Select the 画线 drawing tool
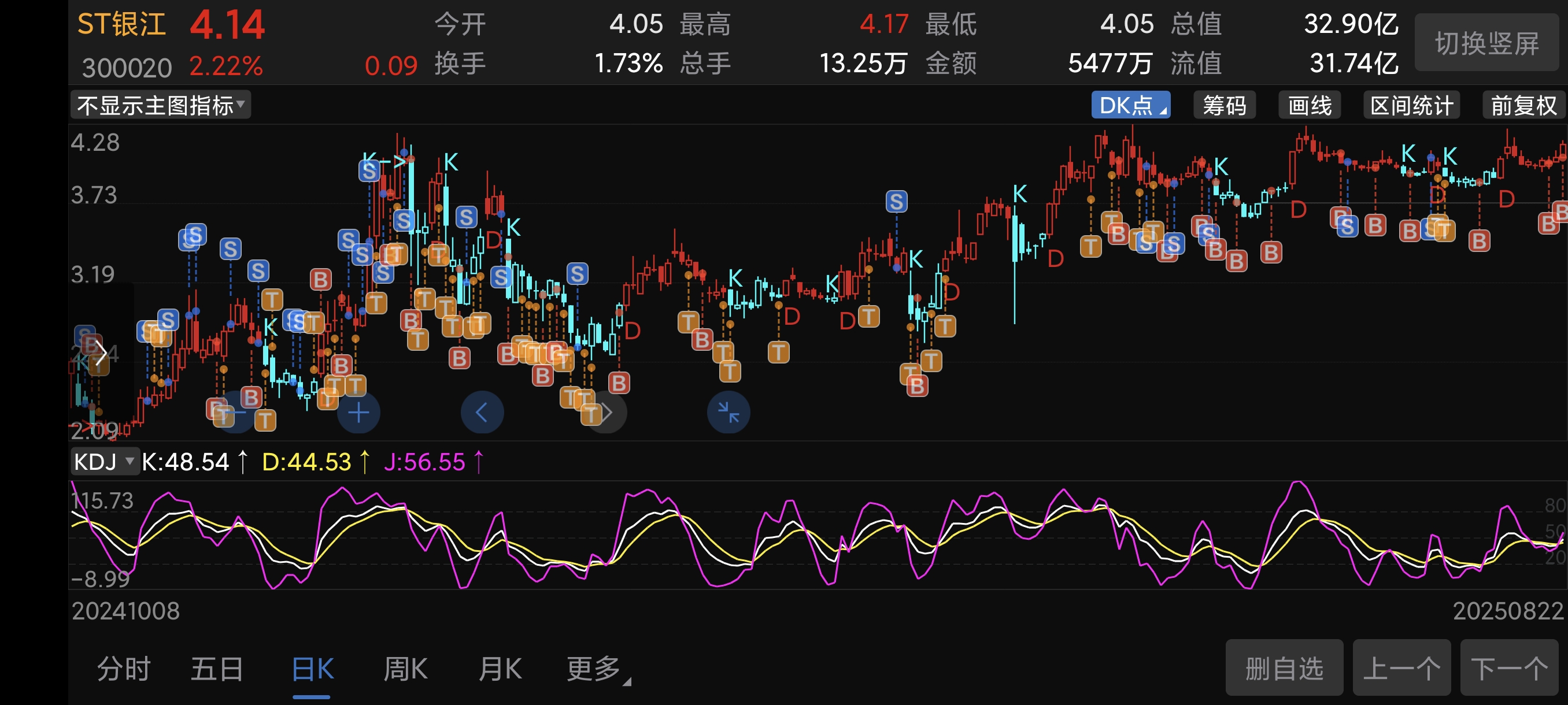 (1310, 105)
